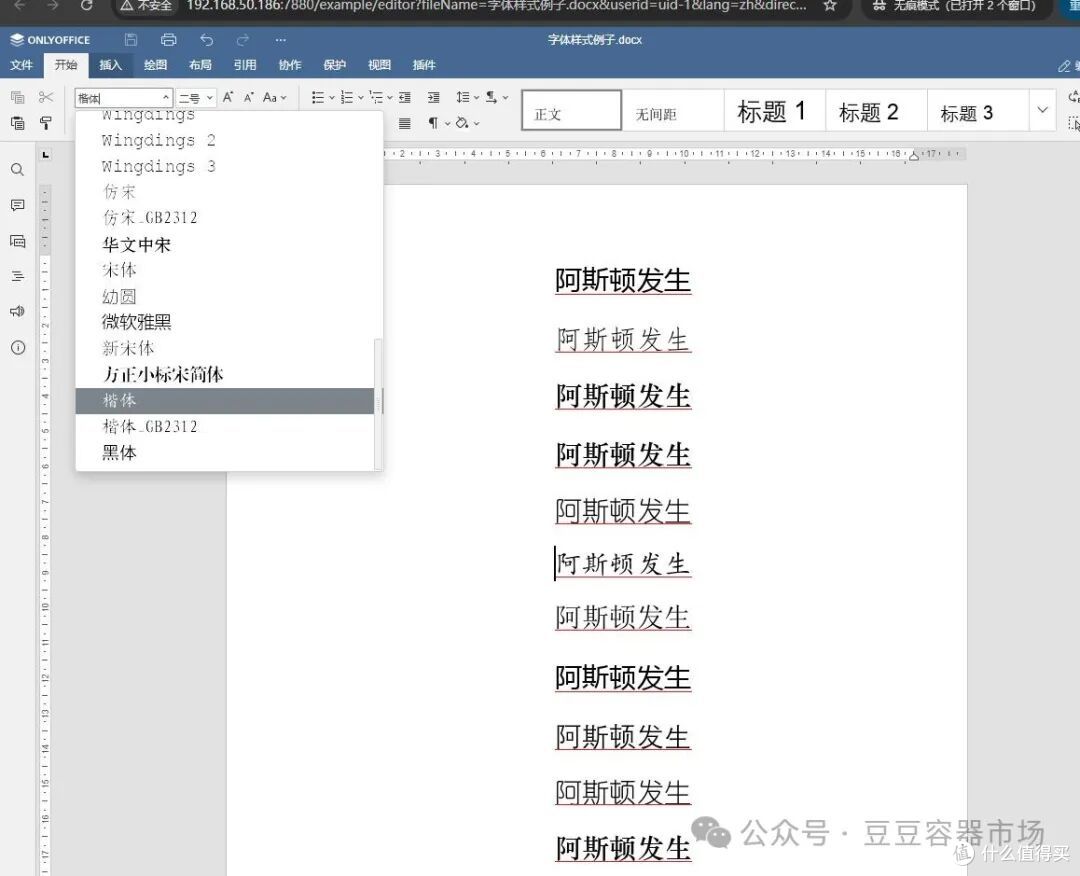Select 方正小标宋简体 font from list
The image size is (1080, 876).
coord(225,375)
